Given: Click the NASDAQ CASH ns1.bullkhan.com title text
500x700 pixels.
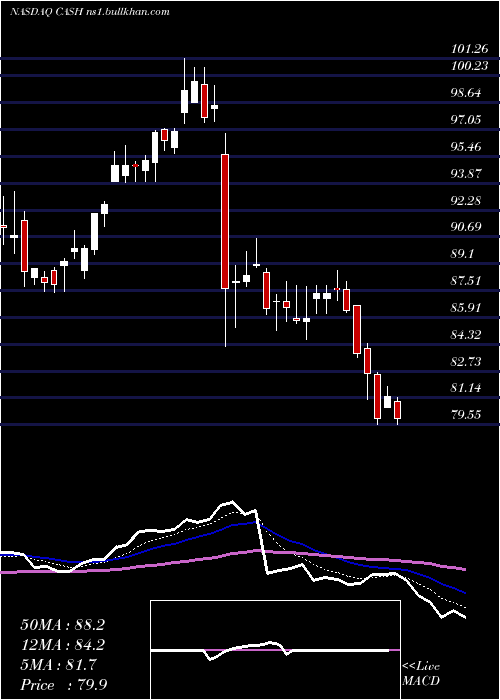Looking at the screenshot, I should click(x=90, y=12).
